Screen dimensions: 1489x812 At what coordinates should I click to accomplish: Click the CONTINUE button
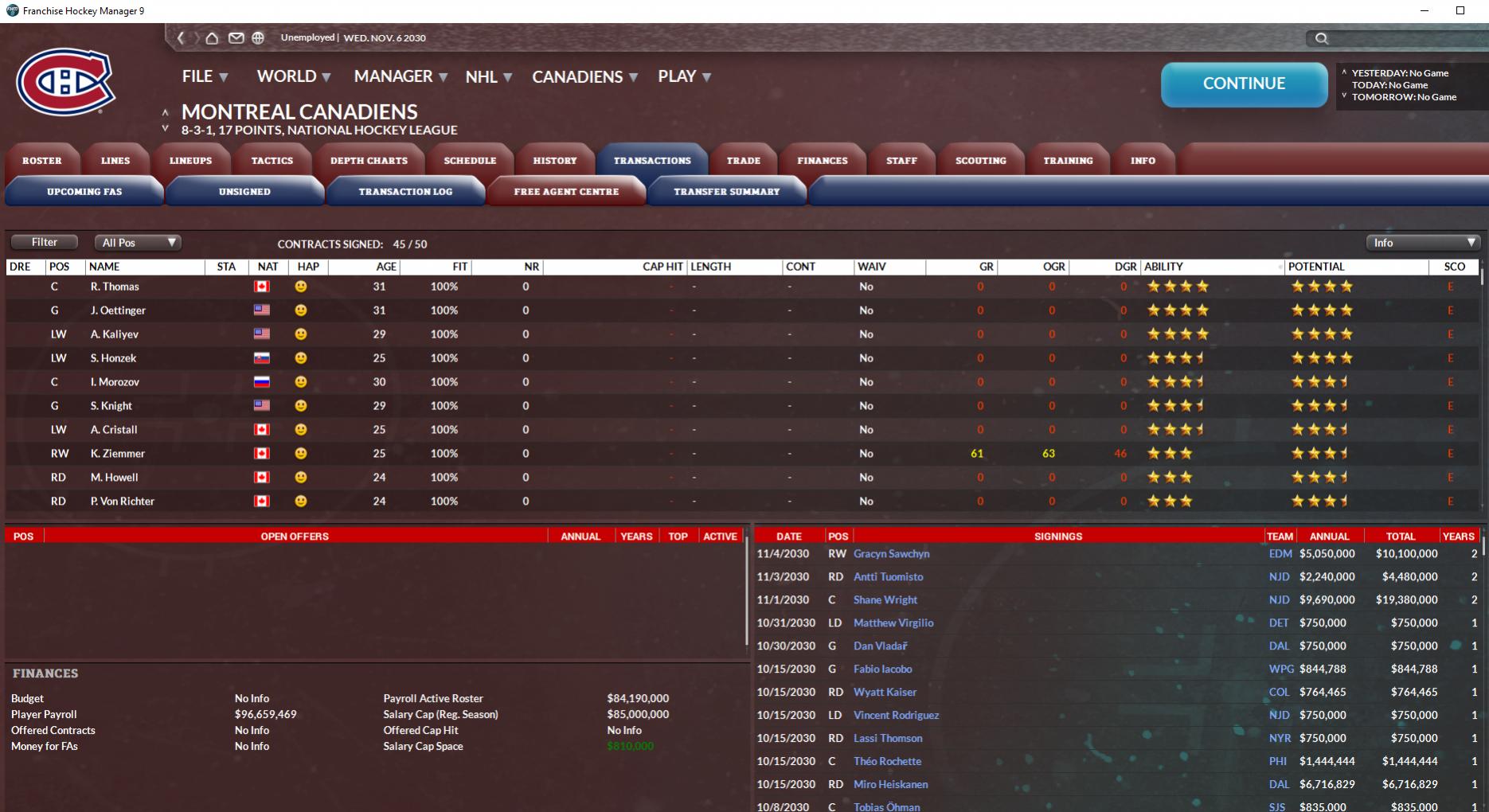click(x=1244, y=84)
